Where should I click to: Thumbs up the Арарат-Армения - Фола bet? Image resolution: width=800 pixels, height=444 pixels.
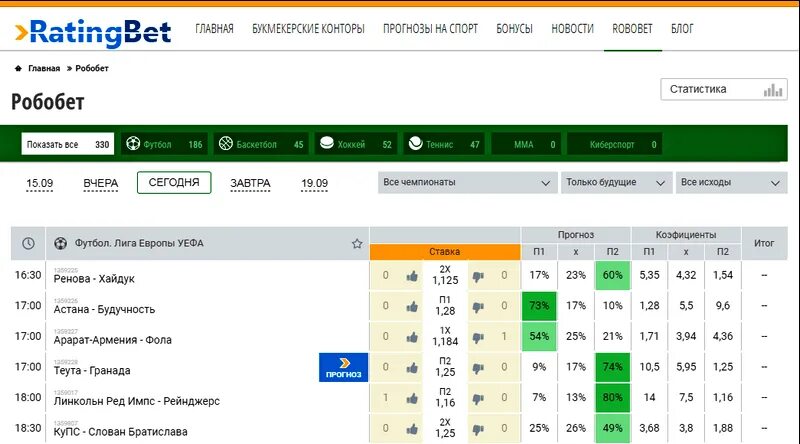(412, 337)
